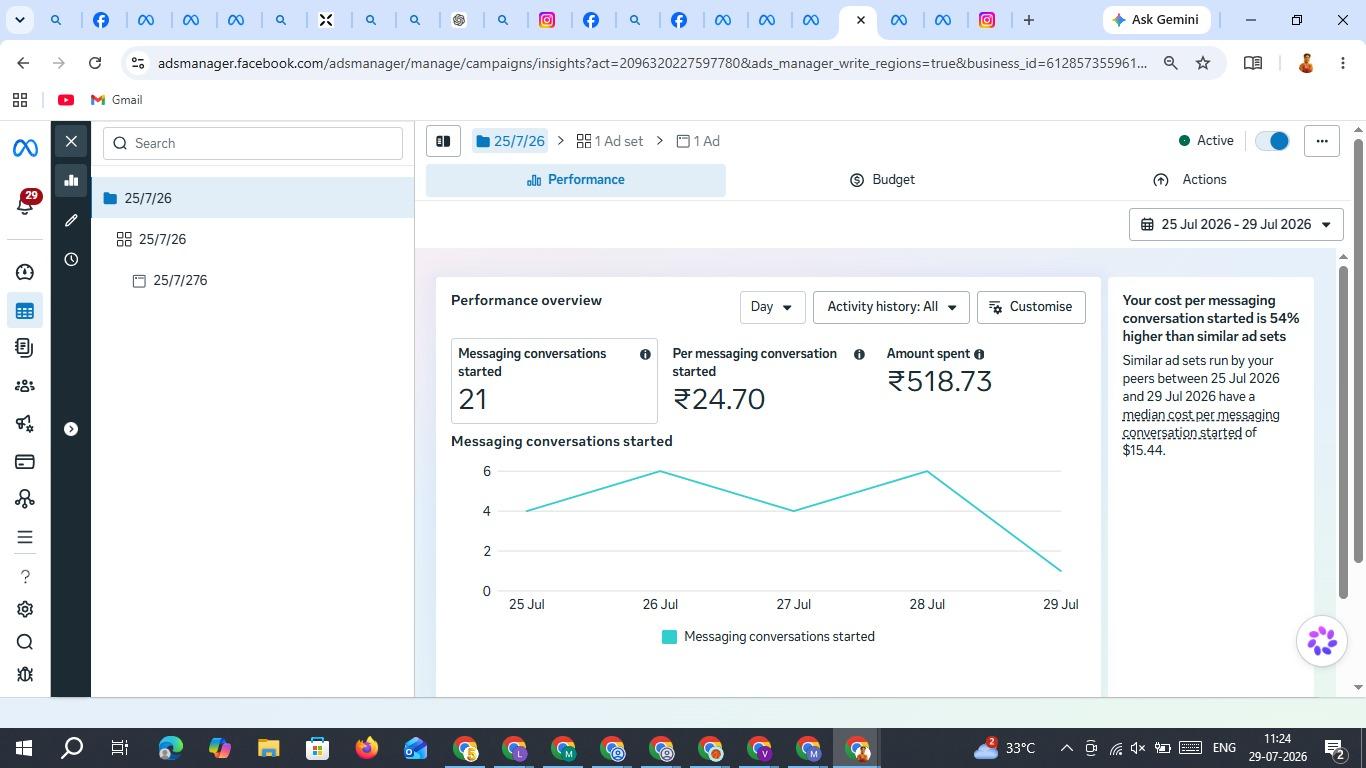Open the three-dot more options menu

click(1322, 141)
